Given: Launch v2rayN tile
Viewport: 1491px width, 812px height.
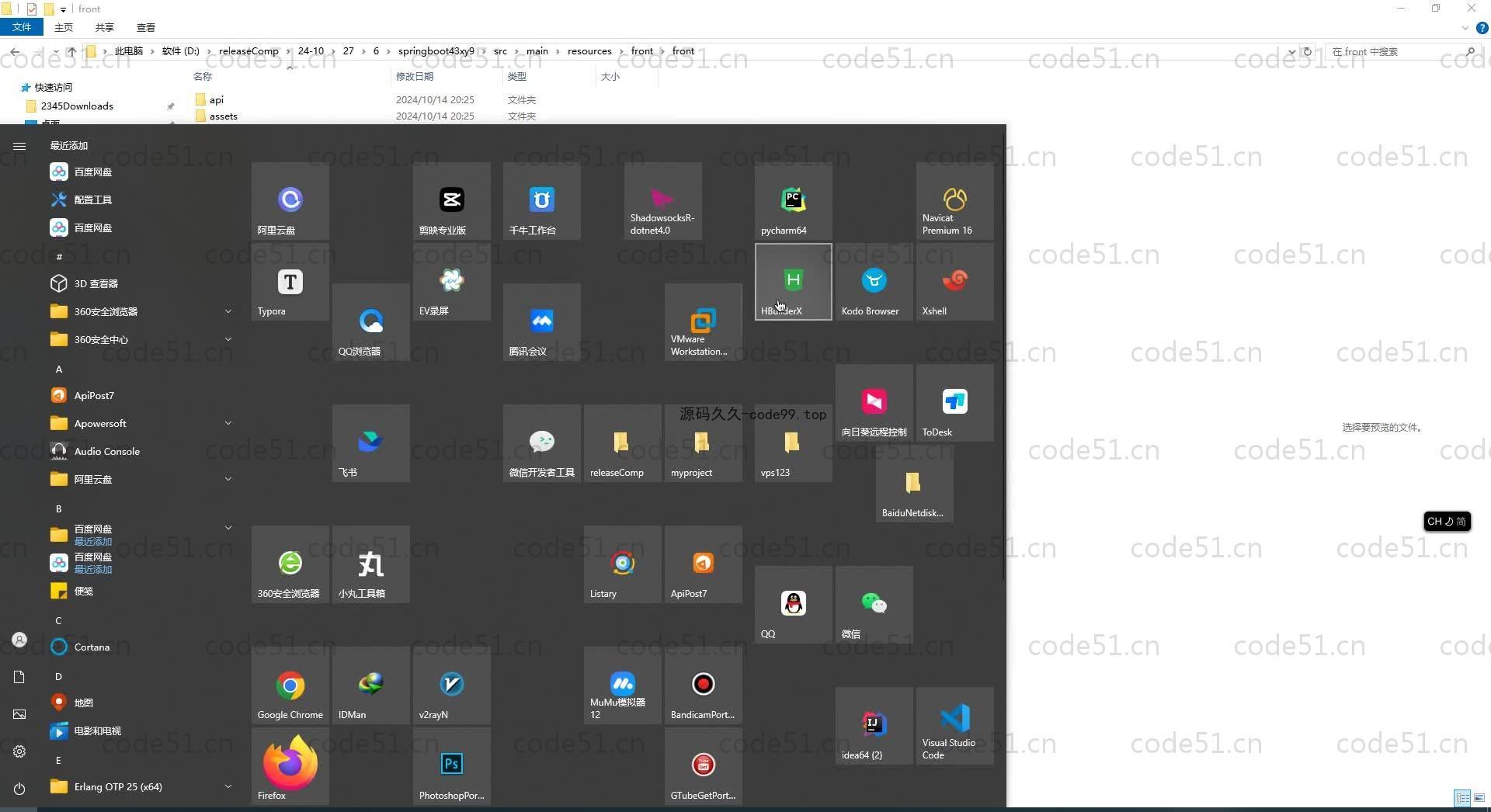Looking at the screenshot, I should click(451, 685).
